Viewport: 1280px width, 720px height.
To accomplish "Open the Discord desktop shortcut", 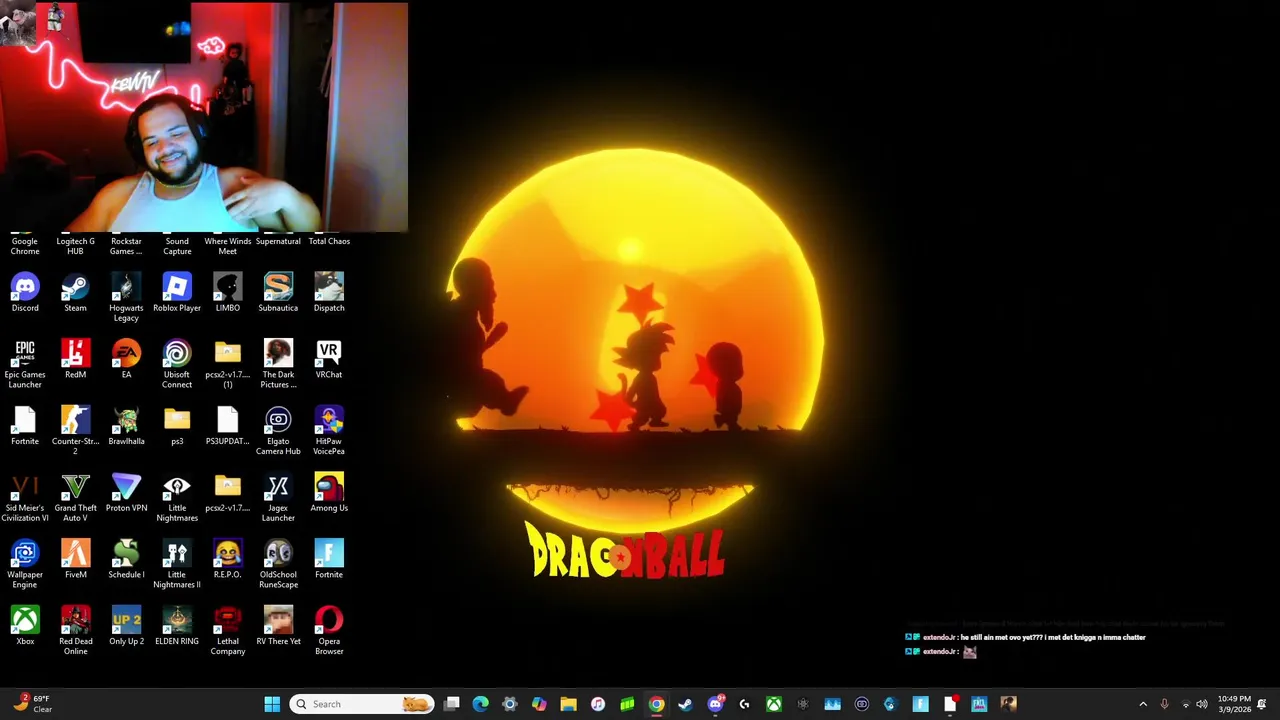I will (x=25, y=292).
